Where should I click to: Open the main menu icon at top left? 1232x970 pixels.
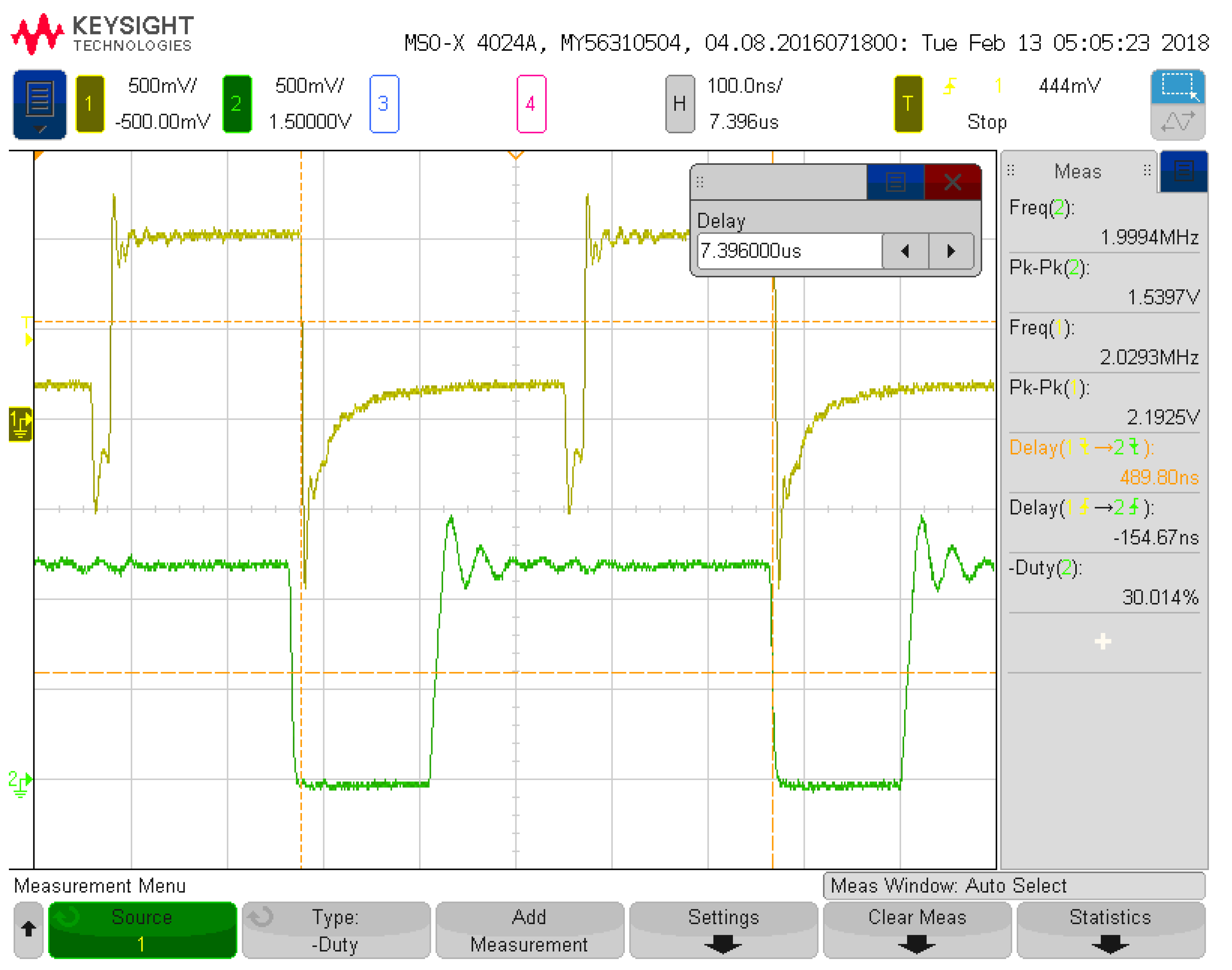[39, 104]
